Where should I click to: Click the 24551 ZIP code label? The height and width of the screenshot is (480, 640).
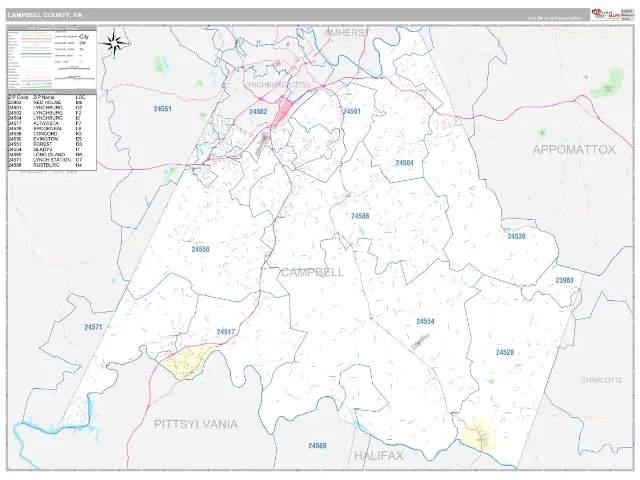click(x=162, y=109)
